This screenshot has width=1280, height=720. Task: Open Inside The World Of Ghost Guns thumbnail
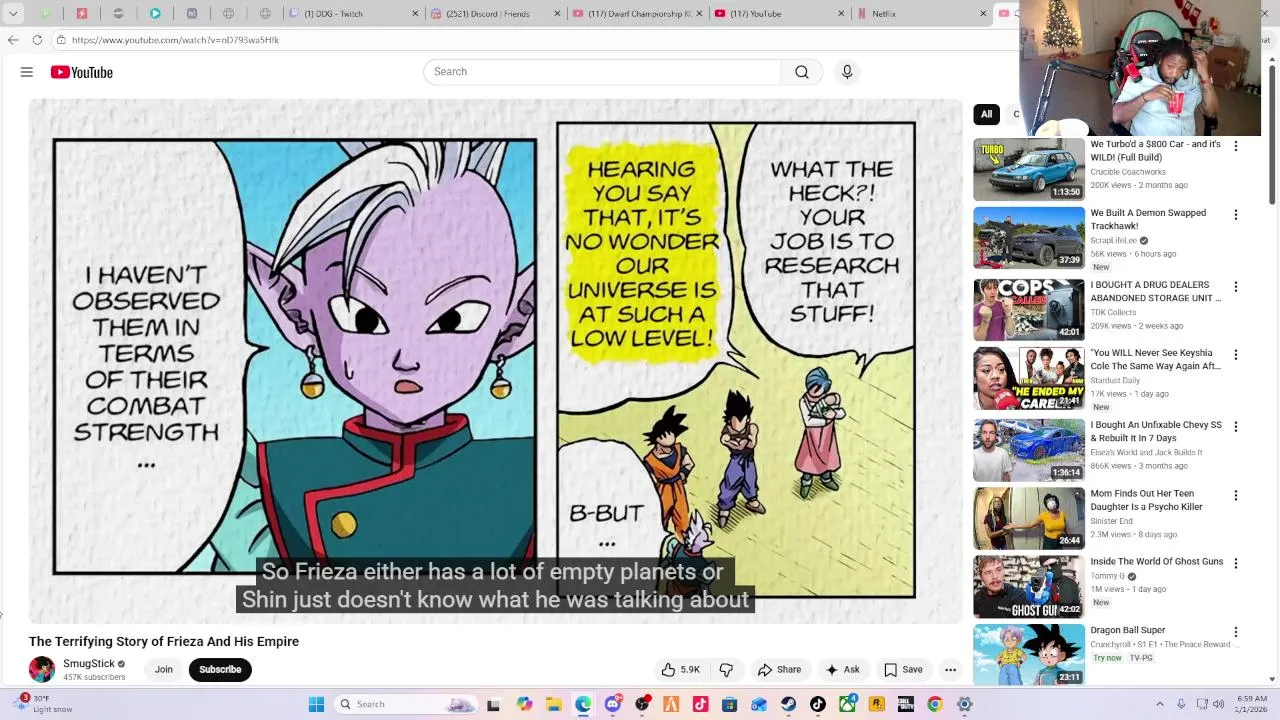point(1029,587)
